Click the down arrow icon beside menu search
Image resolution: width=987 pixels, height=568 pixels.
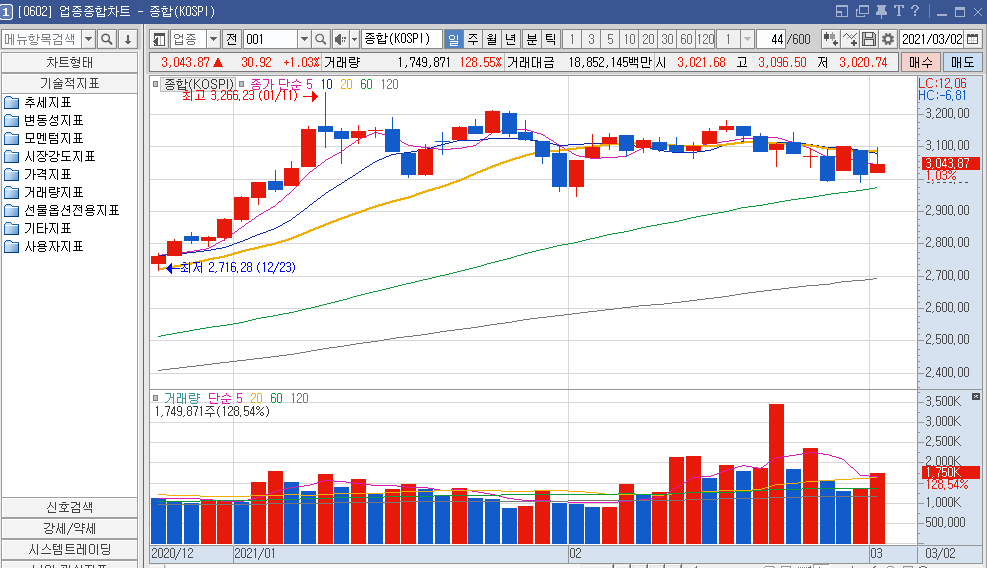pos(128,39)
